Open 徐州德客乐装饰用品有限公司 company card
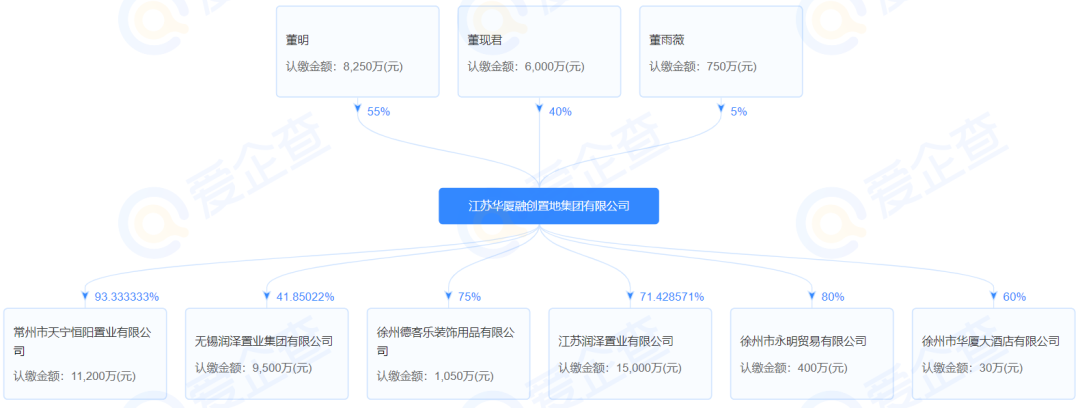This screenshot has width=1080, height=408. (x=448, y=354)
